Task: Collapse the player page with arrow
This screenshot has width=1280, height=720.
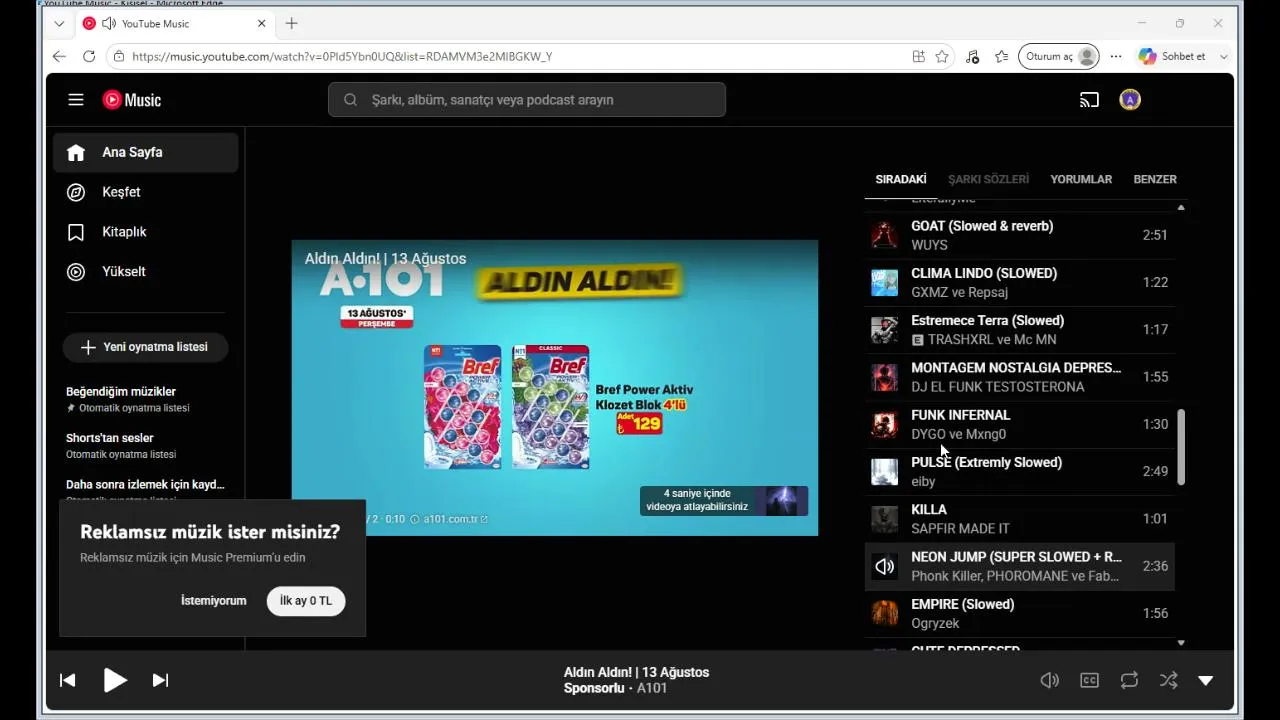Action: (1206, 680)
